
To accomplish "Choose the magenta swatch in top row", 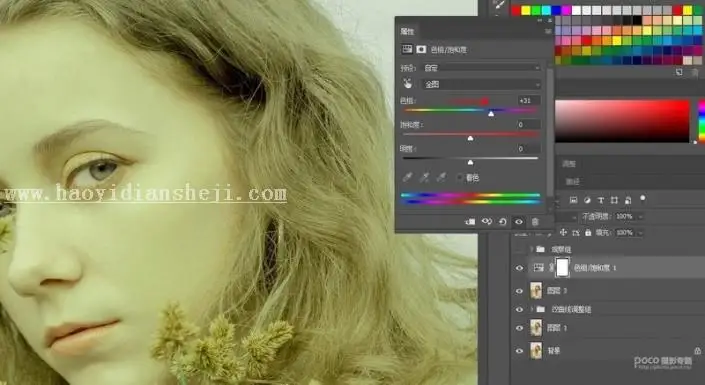I will (x=566, y=10).
